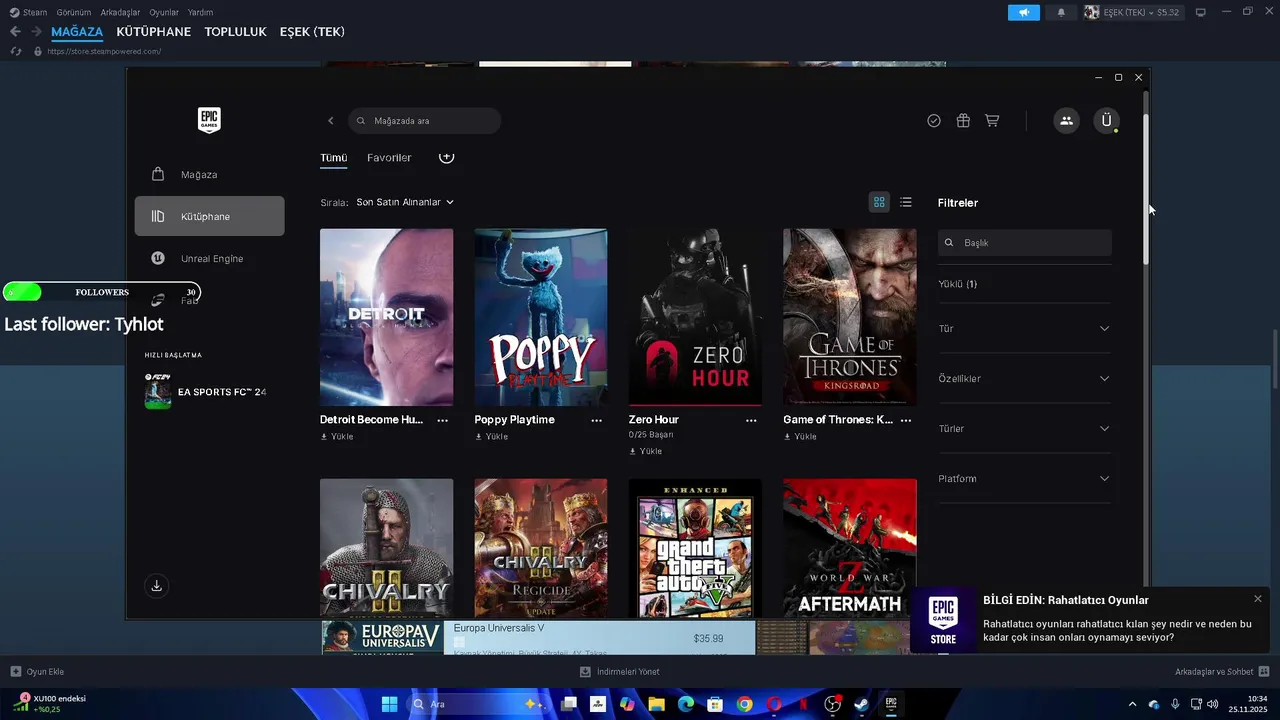This screenshot has width=1280, height=720.
Task: Expand the Türler filter
Action: pyautogui.click(x=1025, y=428)
